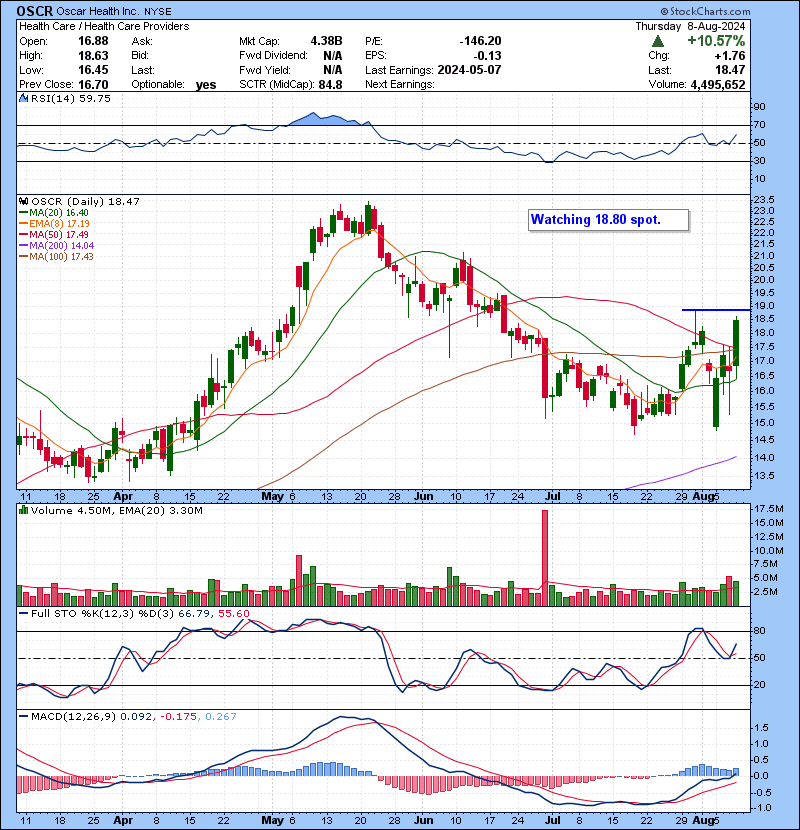The width and height of the screenshot is (800, 830).
Task: Click the Jun label on price chart axis
Action: (x=424, y=497)
